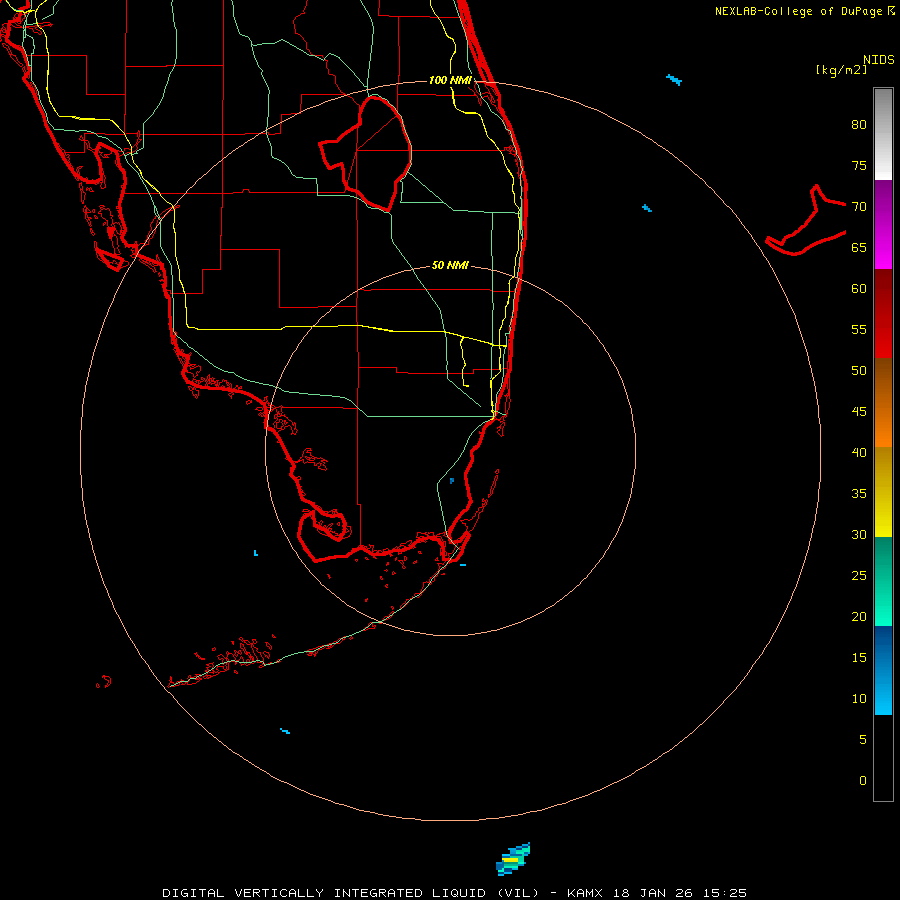The height and width of the screenshot is (900, 900).
Task: Select the 60 value on the scale
Action: 859,289
